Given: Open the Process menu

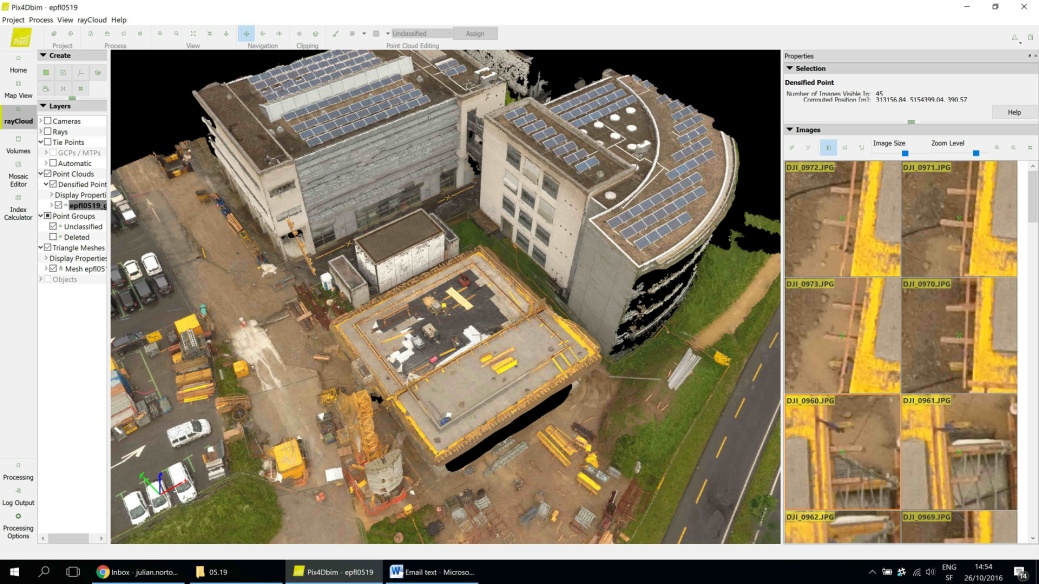Looking at the screenshot, I should tap(41, 20).
